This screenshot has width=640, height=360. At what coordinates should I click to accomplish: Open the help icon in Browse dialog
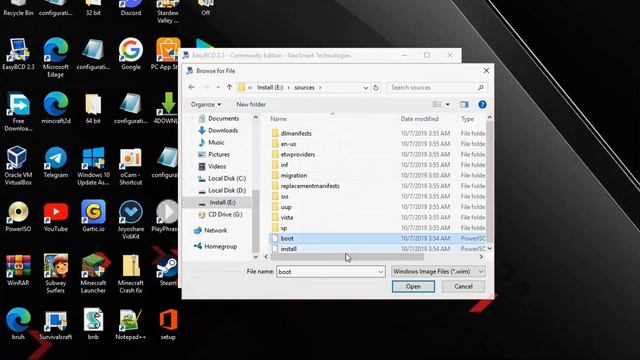(482, 104)
